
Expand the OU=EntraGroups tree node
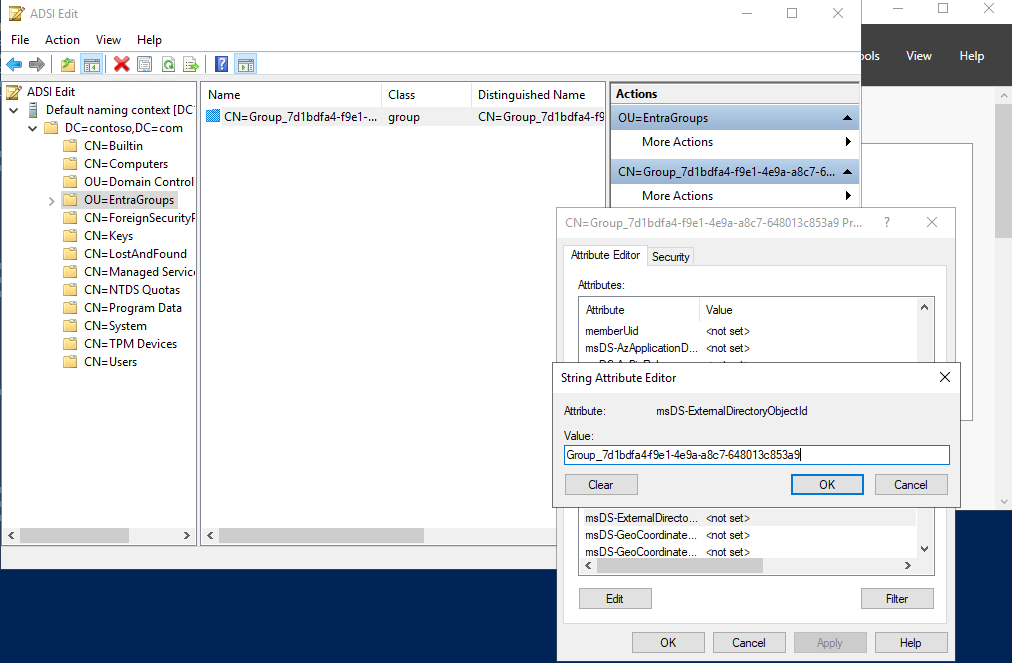(x=51, y=201)
